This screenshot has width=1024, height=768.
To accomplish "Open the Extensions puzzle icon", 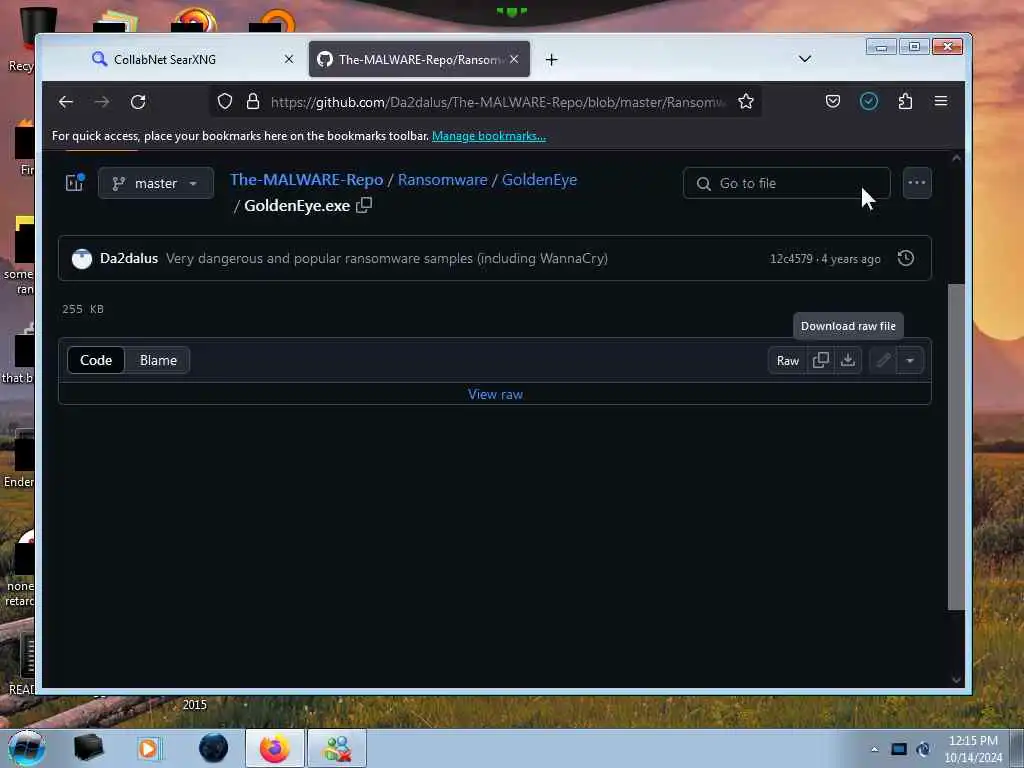I will click(905, 101).
